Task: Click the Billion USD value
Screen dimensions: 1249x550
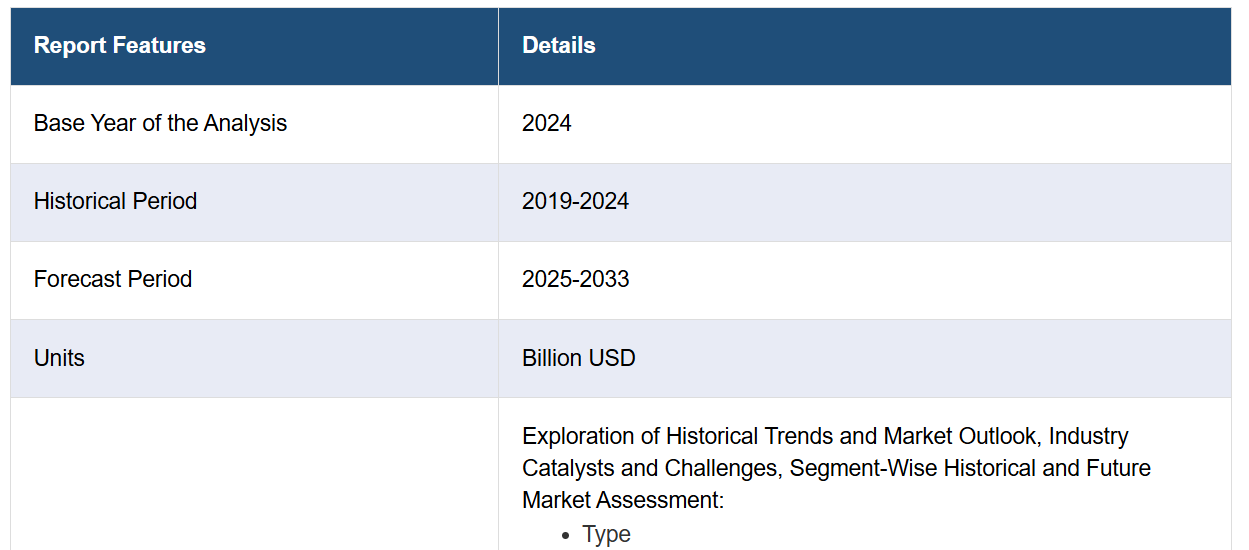Action: click(x=579, y=358)
